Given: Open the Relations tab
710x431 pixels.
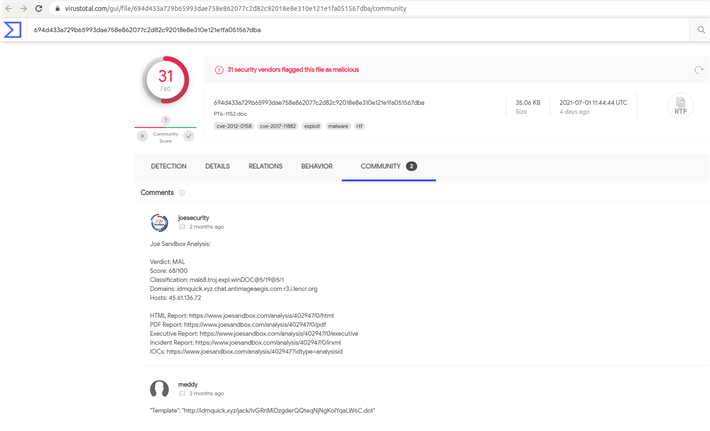Looking at the screenshot, I should (x=265, y=166).
